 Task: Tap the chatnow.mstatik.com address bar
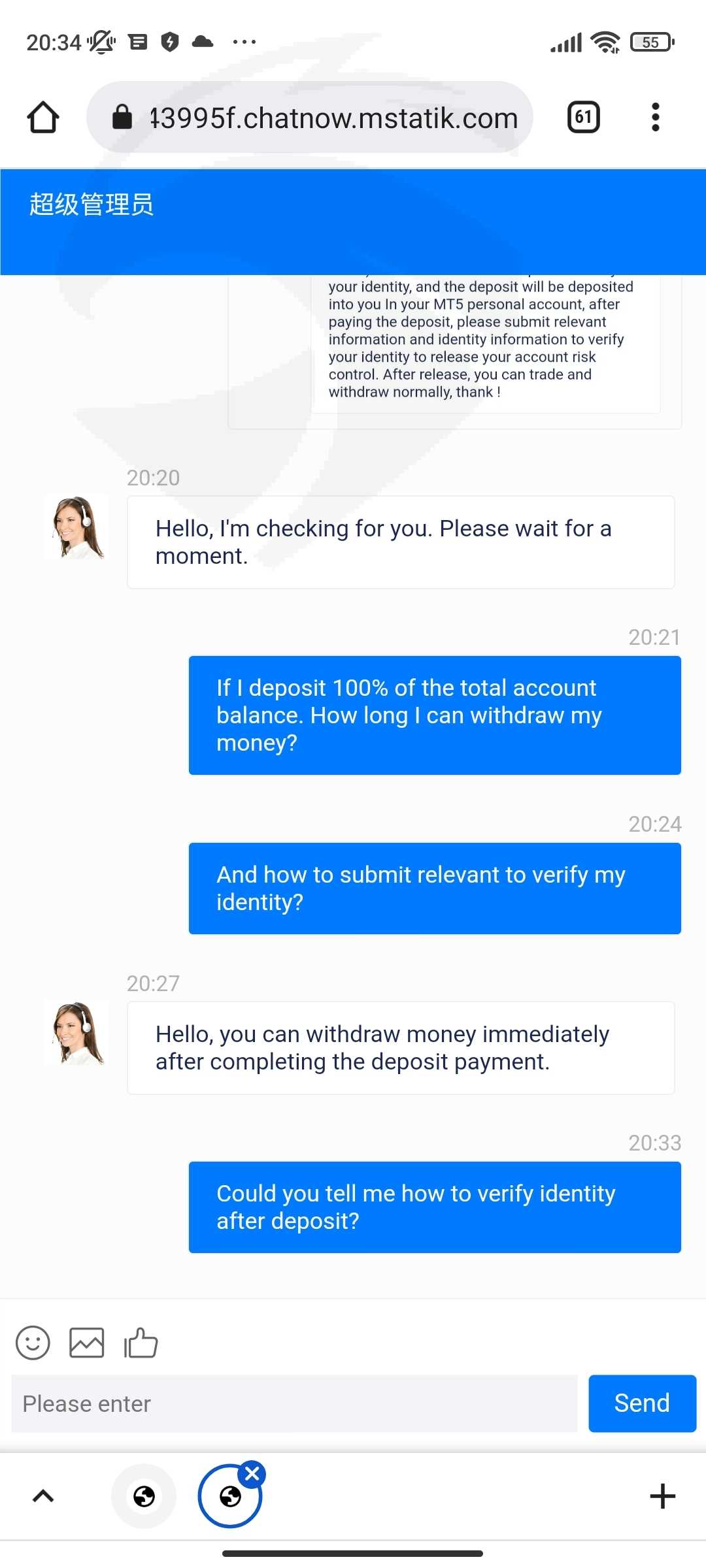tap(333, 118)
